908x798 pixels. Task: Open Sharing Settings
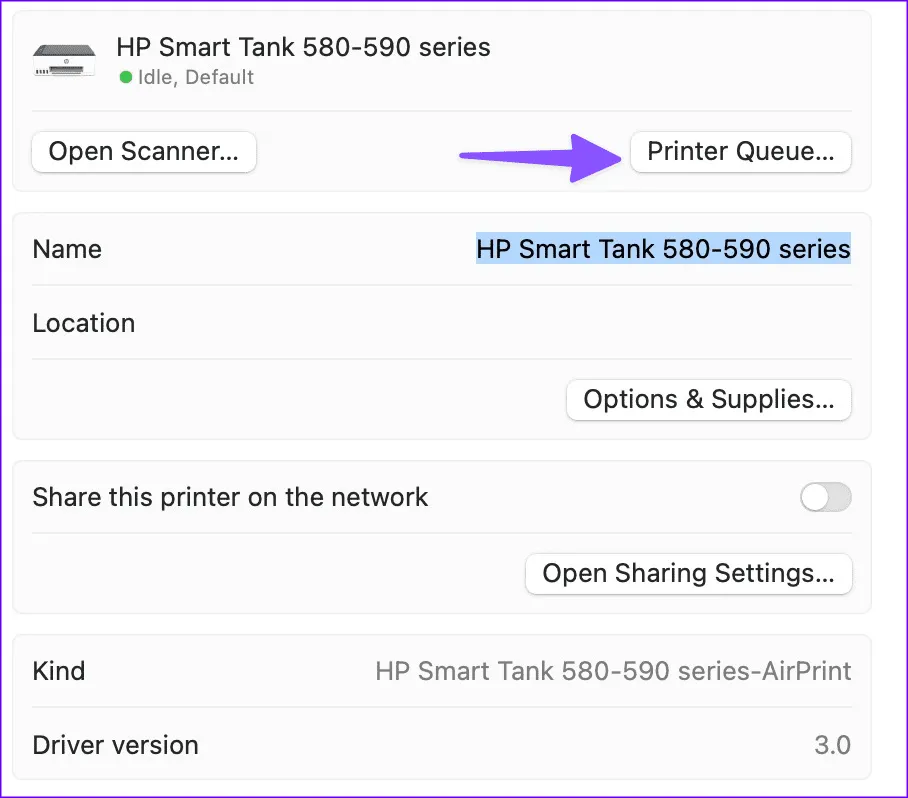tap(688, 574)
